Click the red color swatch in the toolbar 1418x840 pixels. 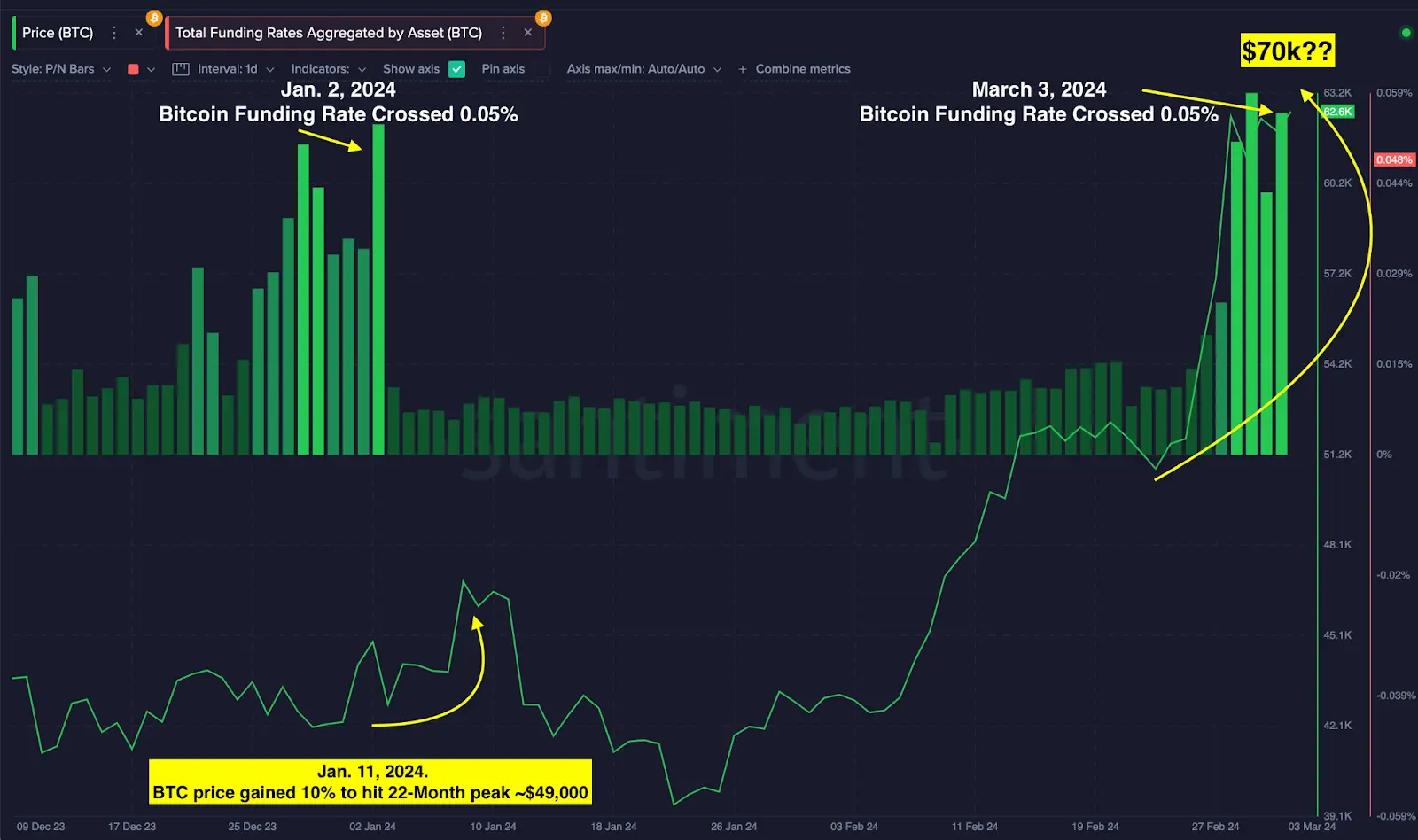tap(133, 68)
